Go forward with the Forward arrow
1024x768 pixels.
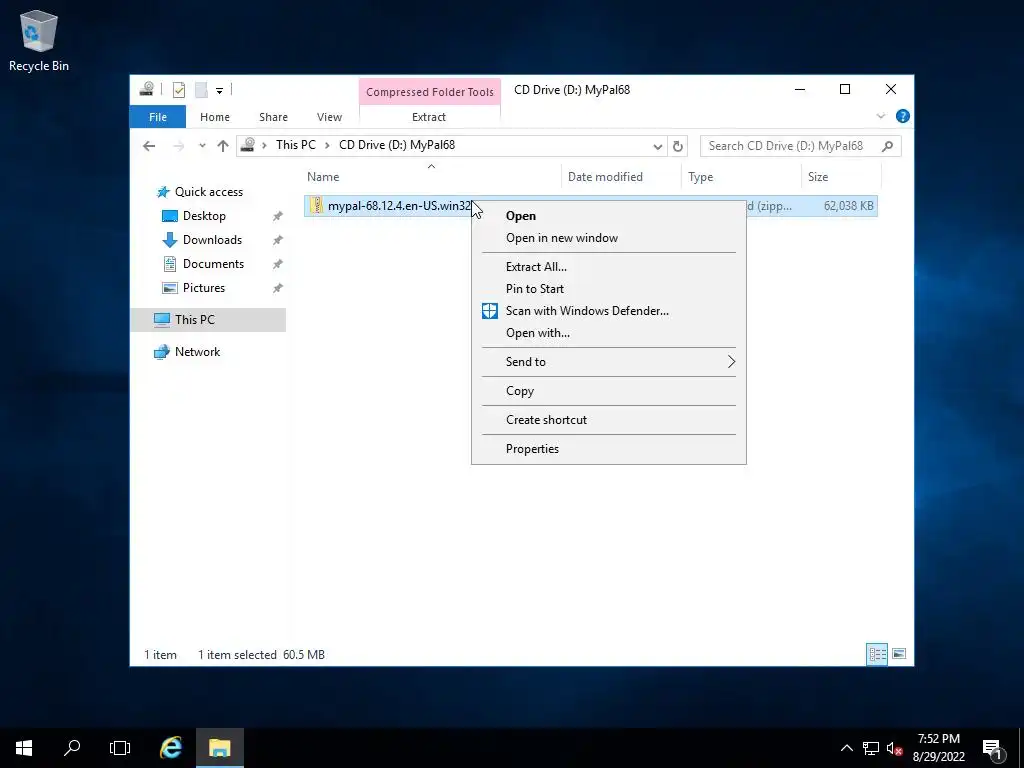tap(178, 146)
